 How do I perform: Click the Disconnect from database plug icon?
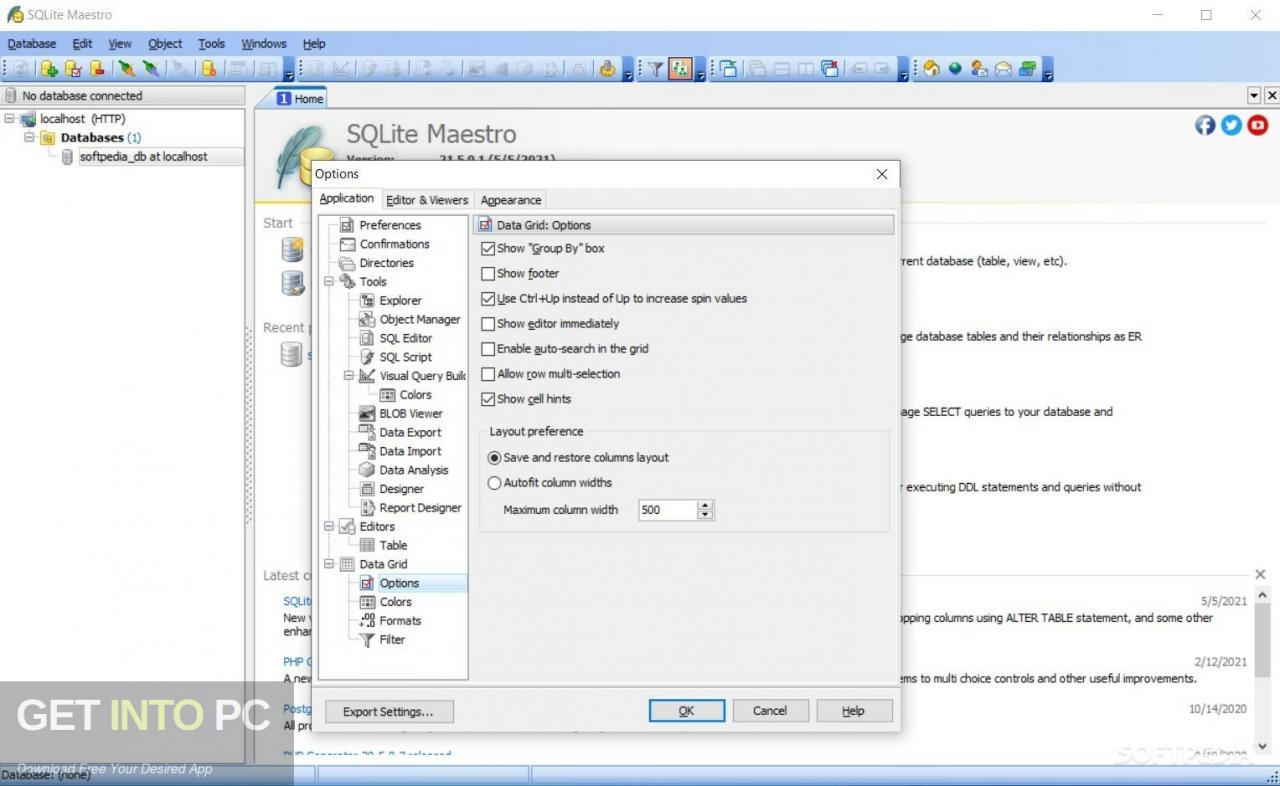[x=150, y=69]
